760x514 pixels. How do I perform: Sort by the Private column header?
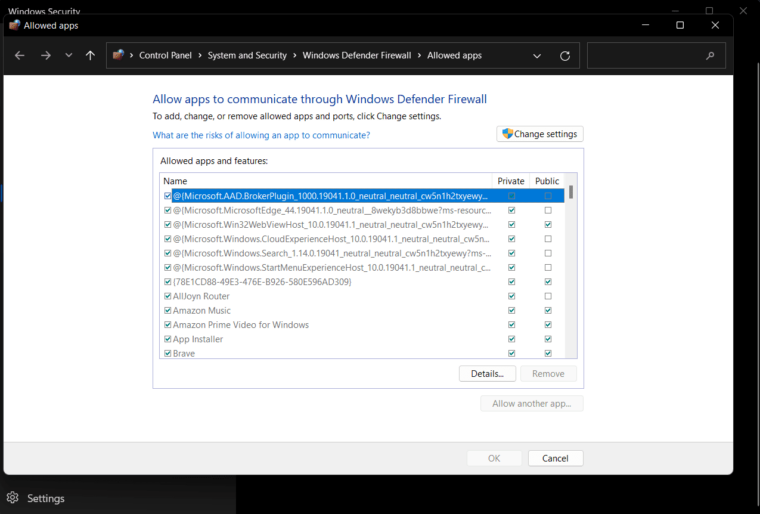tap(511, 181)
